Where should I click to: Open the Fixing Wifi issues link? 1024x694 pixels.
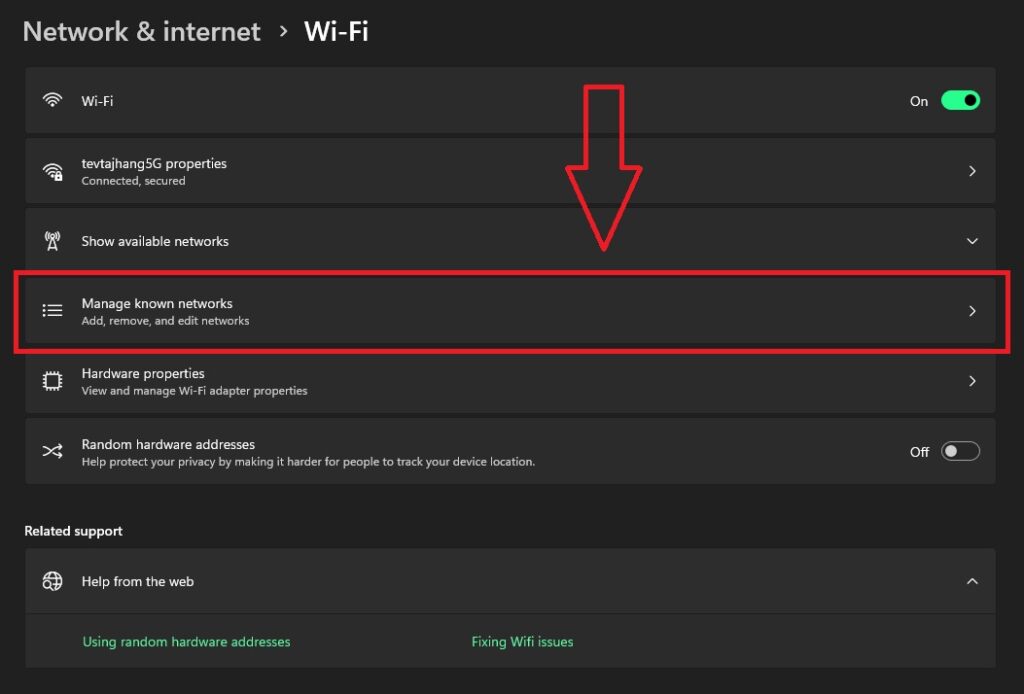(522, 642)
